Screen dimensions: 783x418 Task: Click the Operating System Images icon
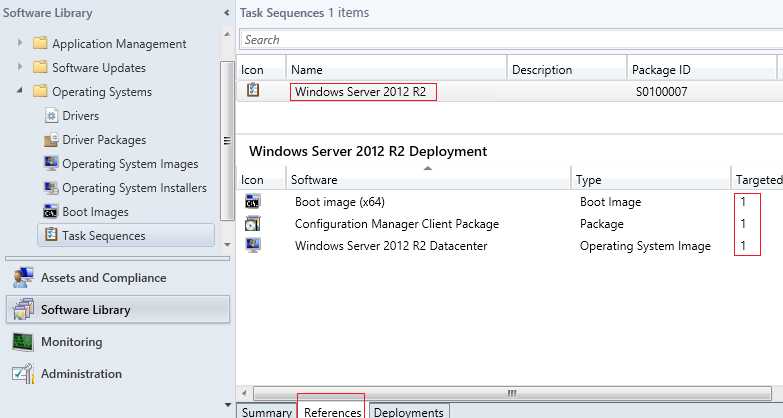(51, 163)
